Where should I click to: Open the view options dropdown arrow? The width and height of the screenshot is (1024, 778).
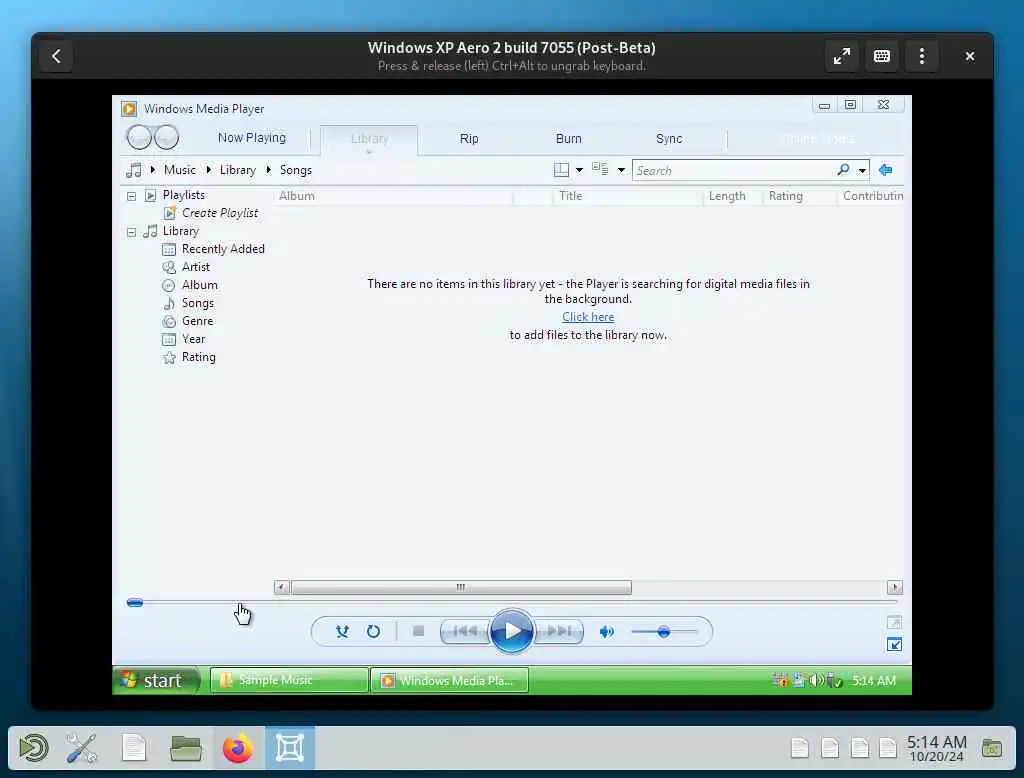[x=621, y=170]
